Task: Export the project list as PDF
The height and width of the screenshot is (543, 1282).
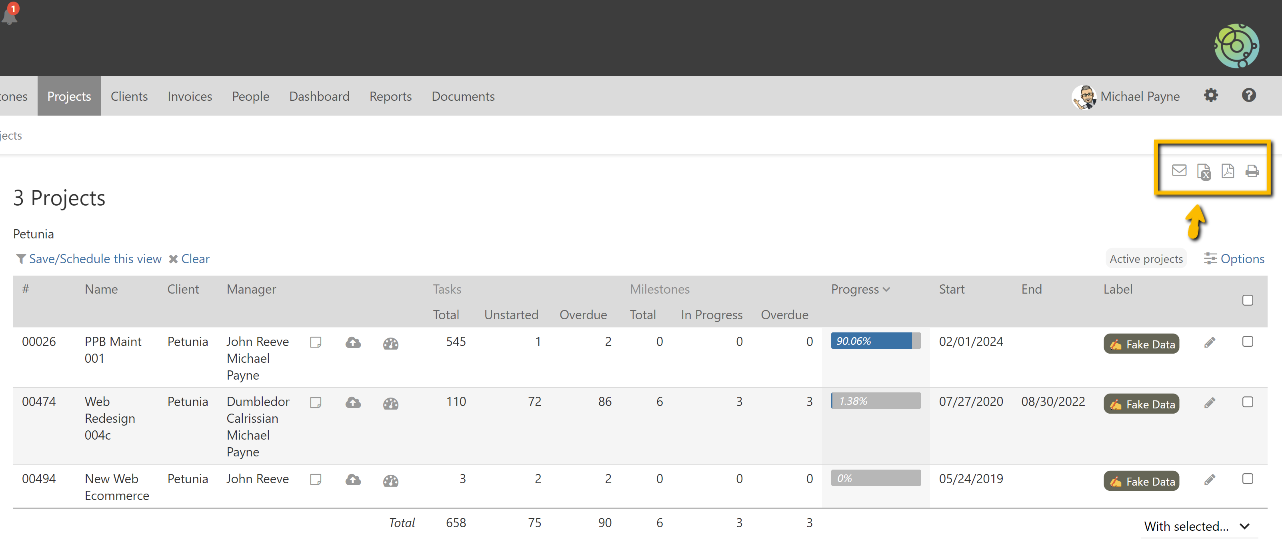Action: coord(1228,171)
